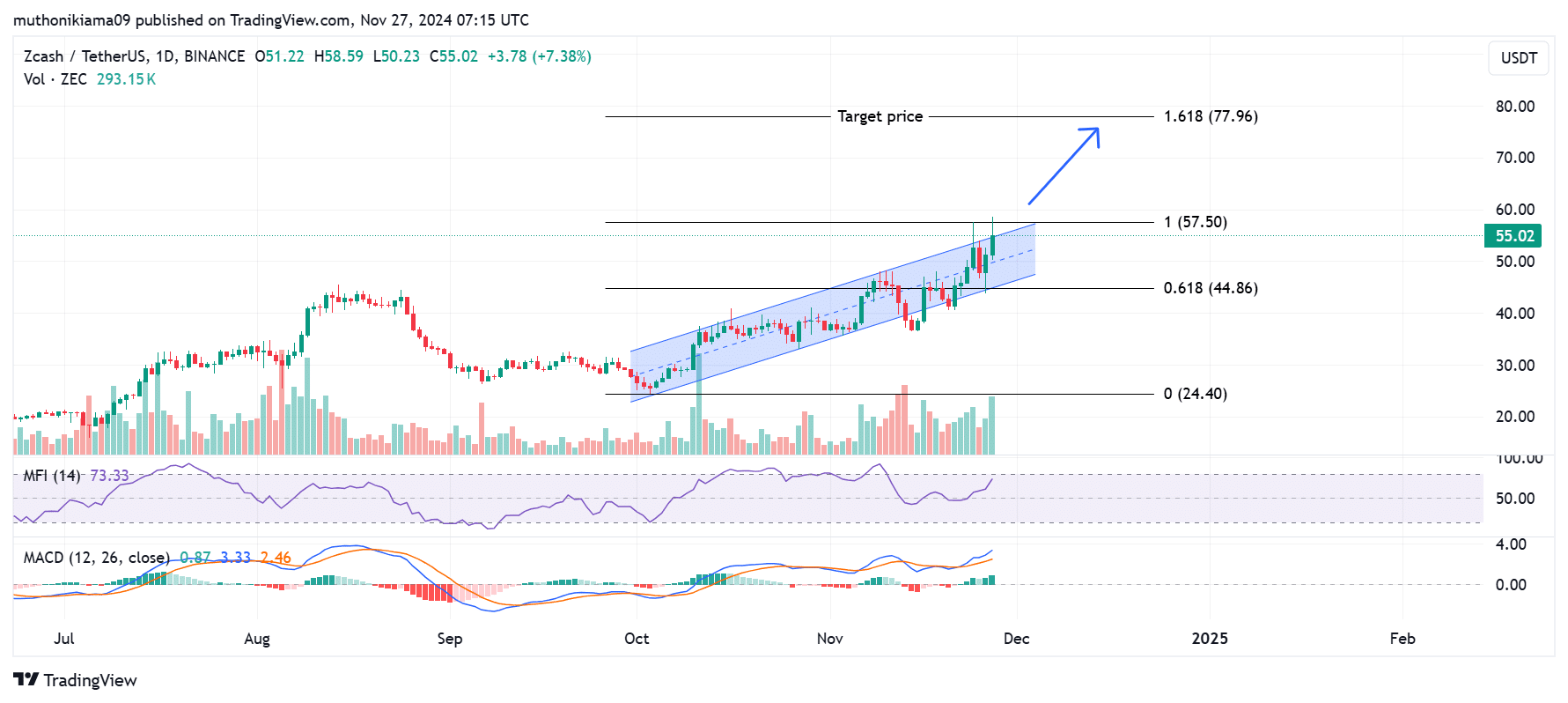Click the Jul label on time axis

coord(64,639)
